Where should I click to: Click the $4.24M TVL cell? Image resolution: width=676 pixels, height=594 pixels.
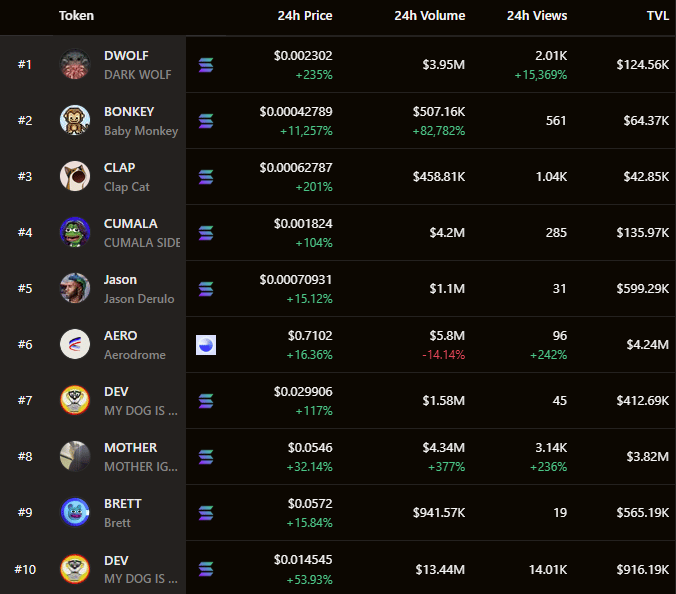(648, 344)
